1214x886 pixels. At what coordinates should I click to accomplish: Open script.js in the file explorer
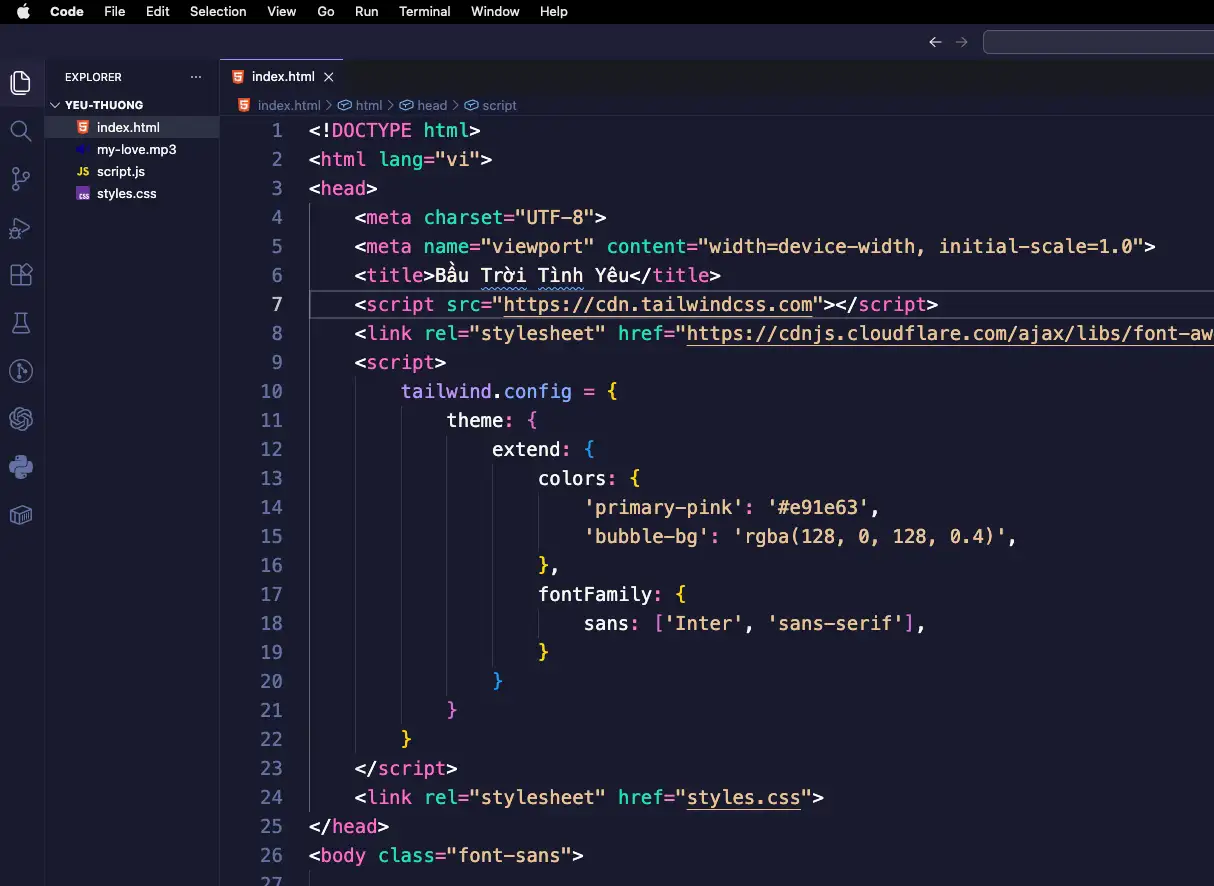pos(120,172)
